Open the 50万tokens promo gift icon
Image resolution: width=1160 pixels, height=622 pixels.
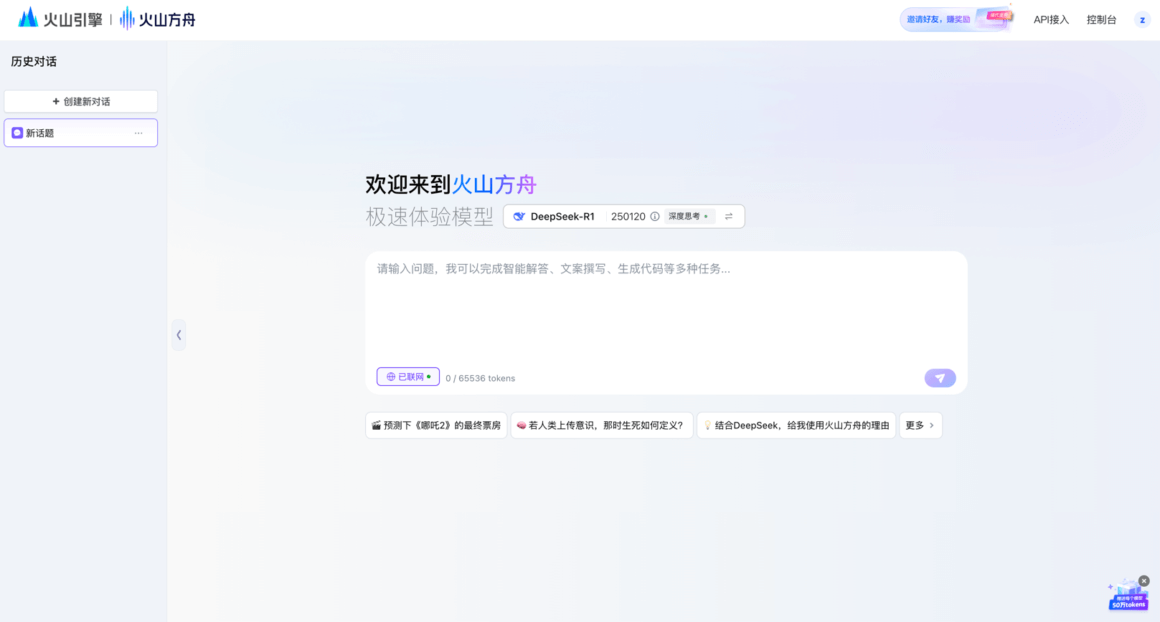(x=1128, y=597)
